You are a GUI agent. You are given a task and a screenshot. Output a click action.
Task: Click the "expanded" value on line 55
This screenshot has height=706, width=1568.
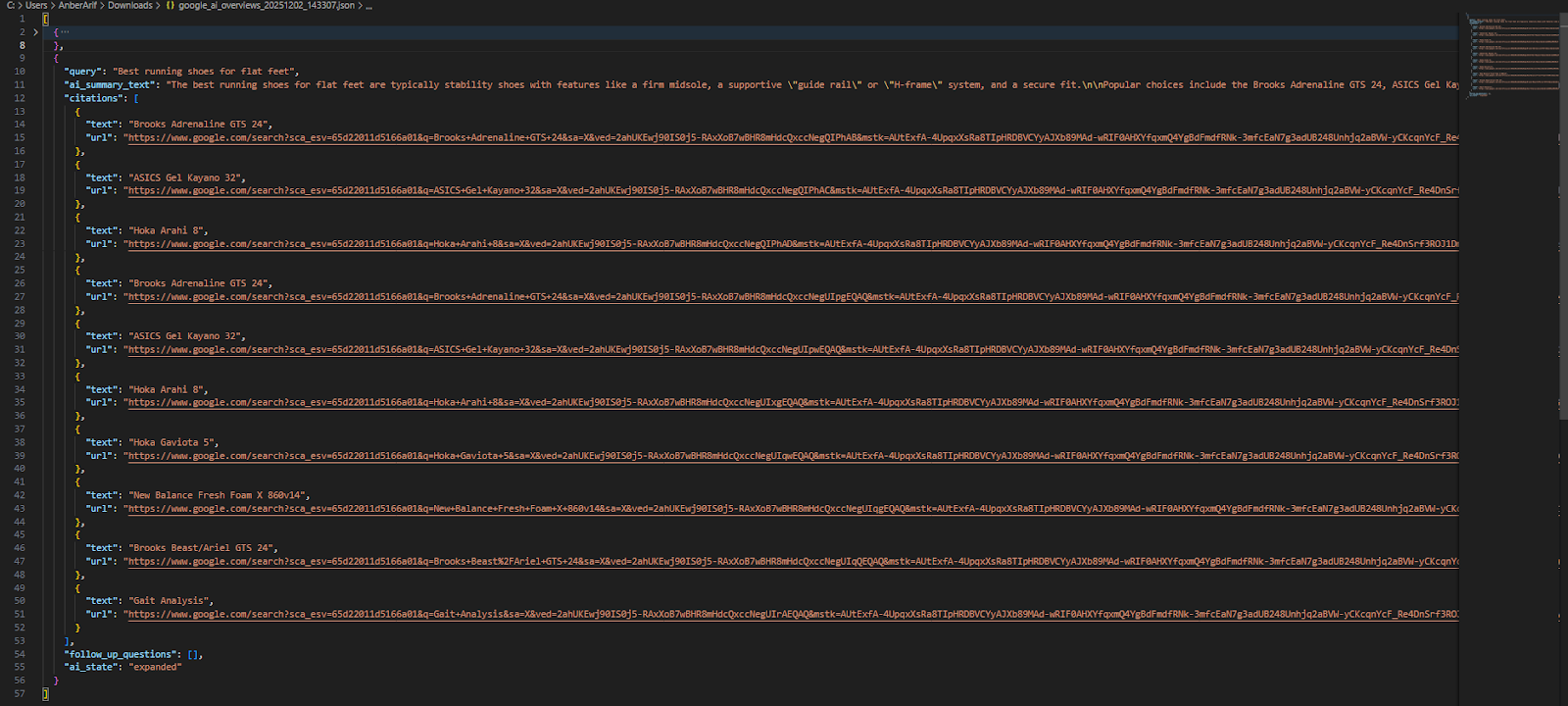(x=156, y=667)
